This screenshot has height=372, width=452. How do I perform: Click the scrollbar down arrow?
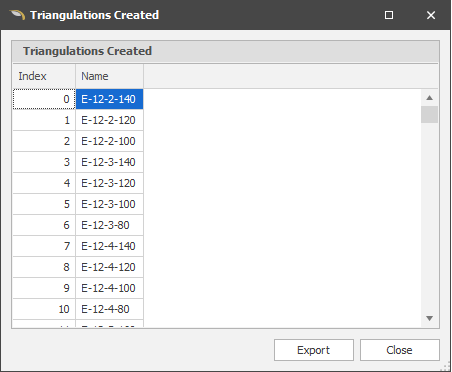429,319
